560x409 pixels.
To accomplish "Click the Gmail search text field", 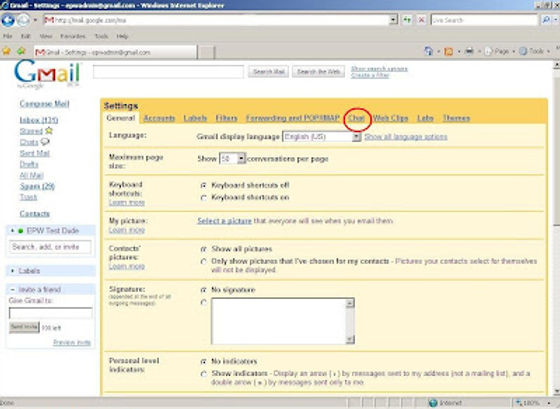I will tap(168, 72).
